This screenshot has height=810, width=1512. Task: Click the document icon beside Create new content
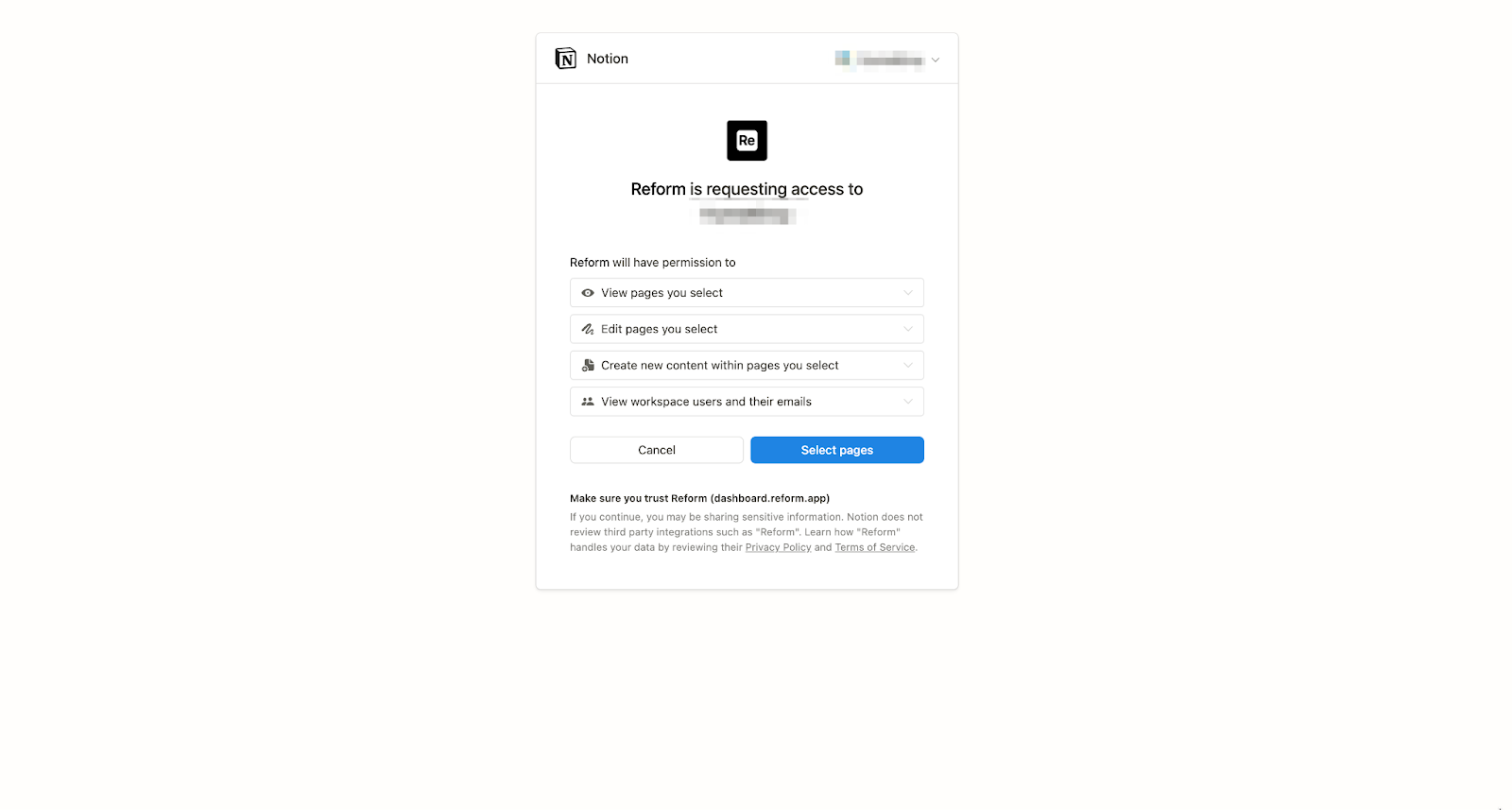click(x=588, y=365)
